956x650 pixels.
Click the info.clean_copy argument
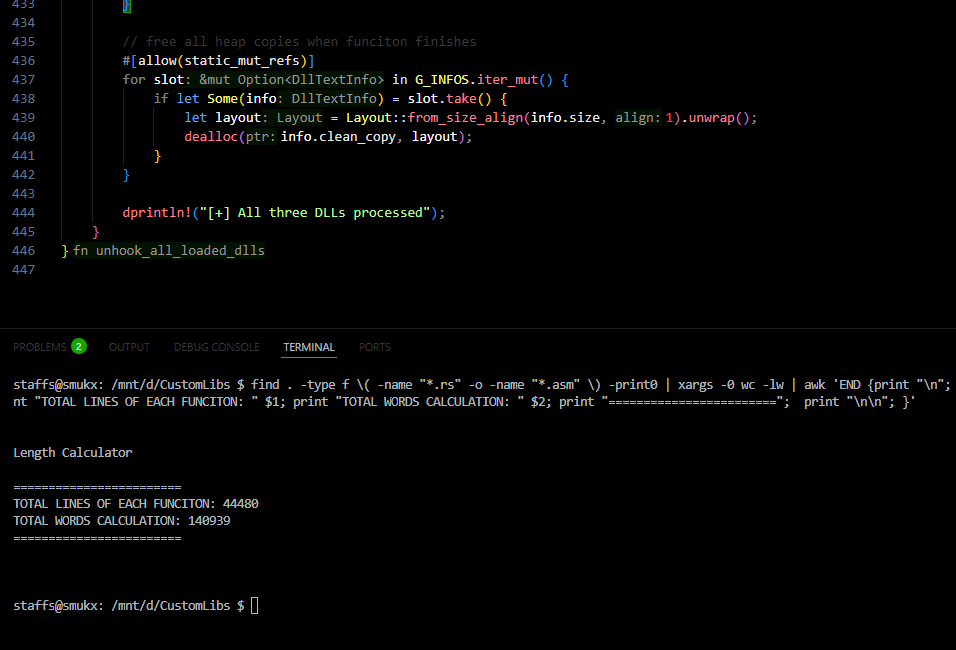338,137
